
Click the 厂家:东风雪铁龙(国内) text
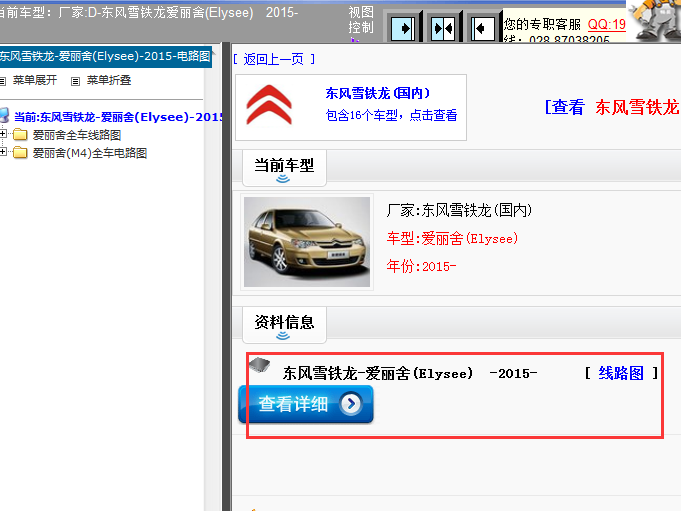(x=459, y=211)
